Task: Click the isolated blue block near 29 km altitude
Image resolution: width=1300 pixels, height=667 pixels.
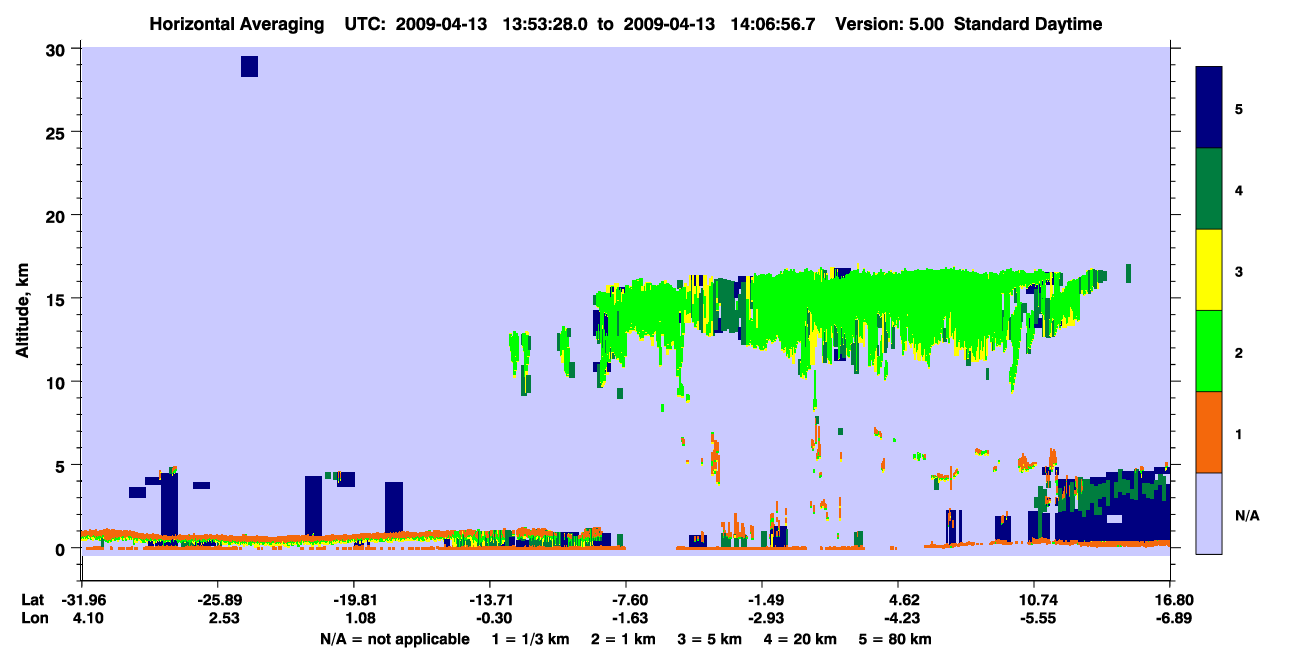Action: pyautogui.click(x=249, y=66)
